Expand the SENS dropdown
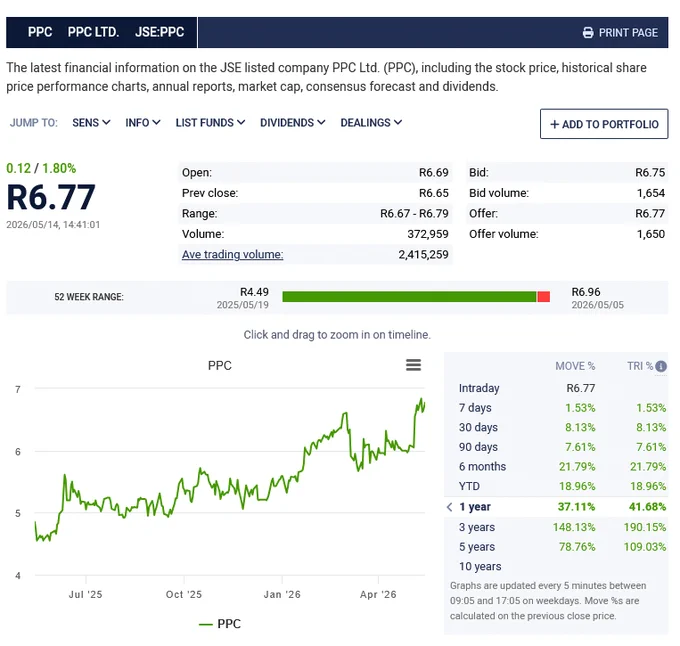Screen dimensions: 680x646 click(91, 123)
